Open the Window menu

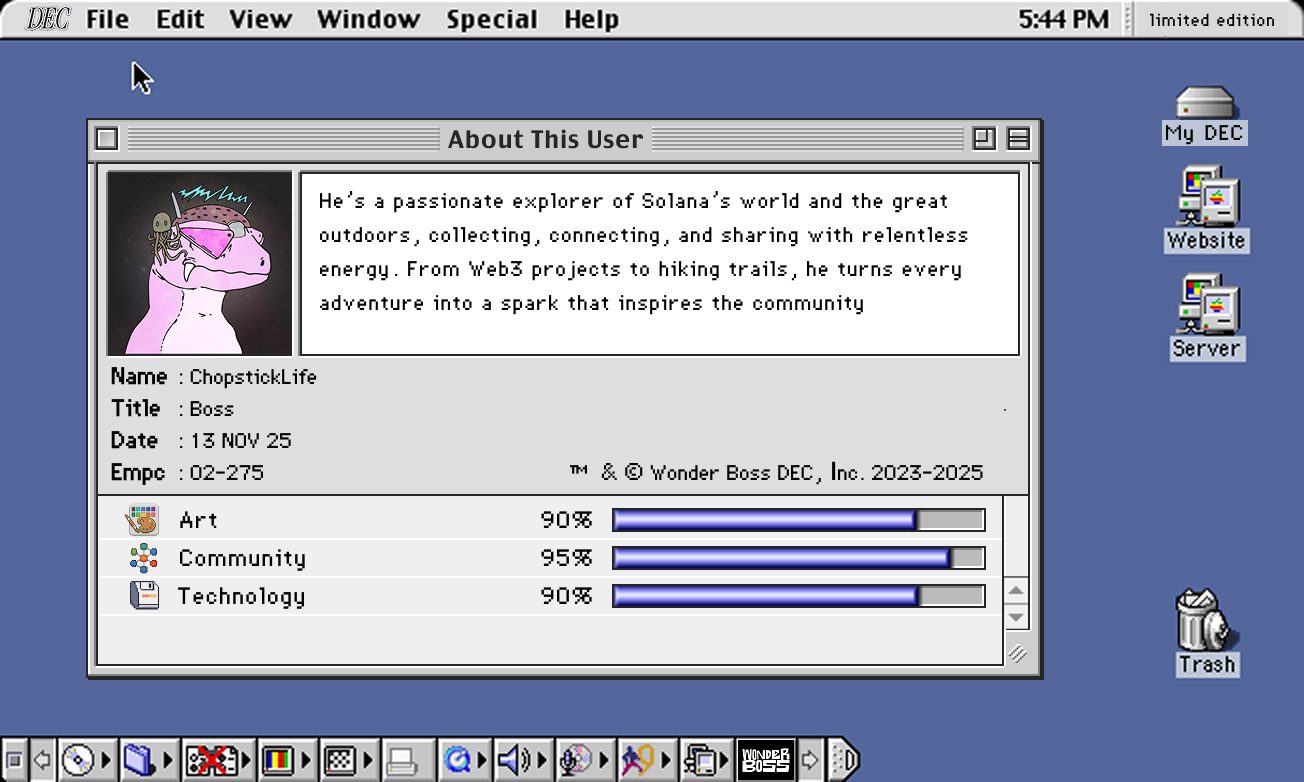(368, 19)
